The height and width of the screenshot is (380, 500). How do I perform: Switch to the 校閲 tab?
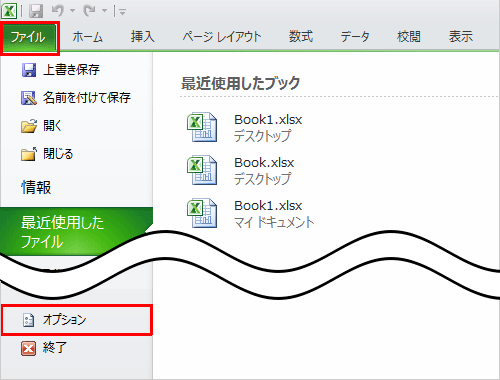[409, 36]
